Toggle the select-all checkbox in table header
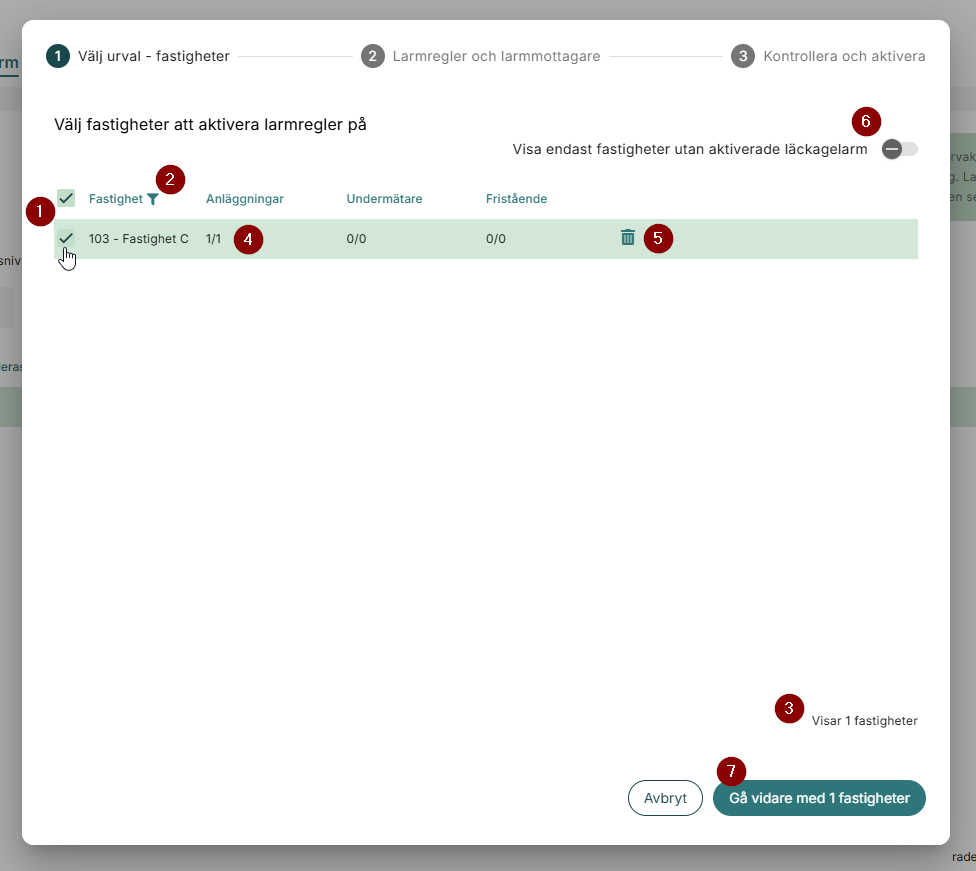The height and width of the screenshot is (871, 976). click(x=66, y=199)
